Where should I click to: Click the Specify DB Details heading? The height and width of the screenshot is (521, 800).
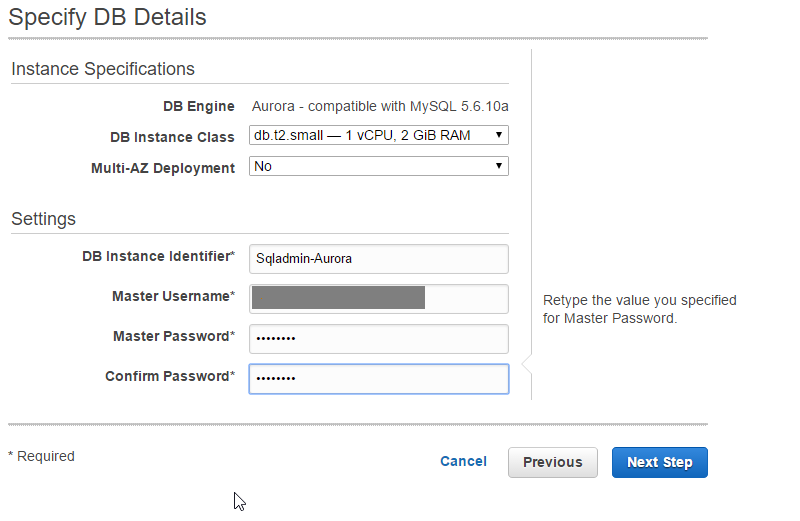coord(107,17)
